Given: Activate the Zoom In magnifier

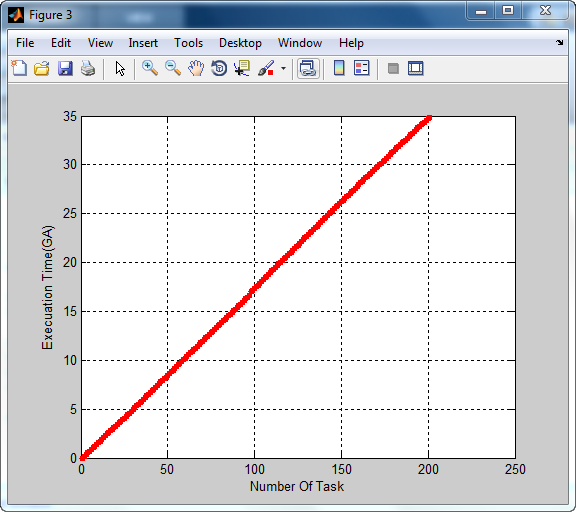Looking at the screenshot, I should point(150,68).
